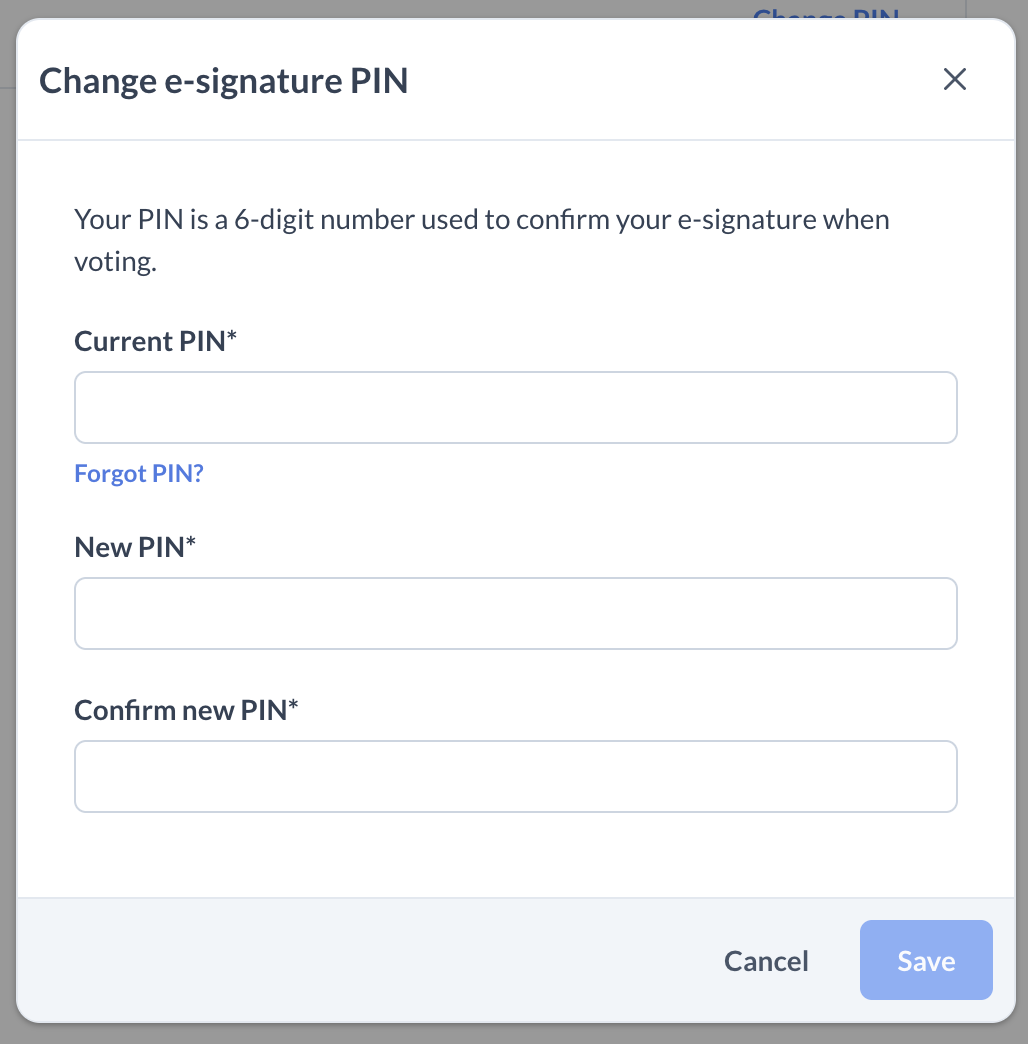Click the Current PIN label text
The height and width of the screenshot is (1044, 1028).
click(x=150, y=341)
